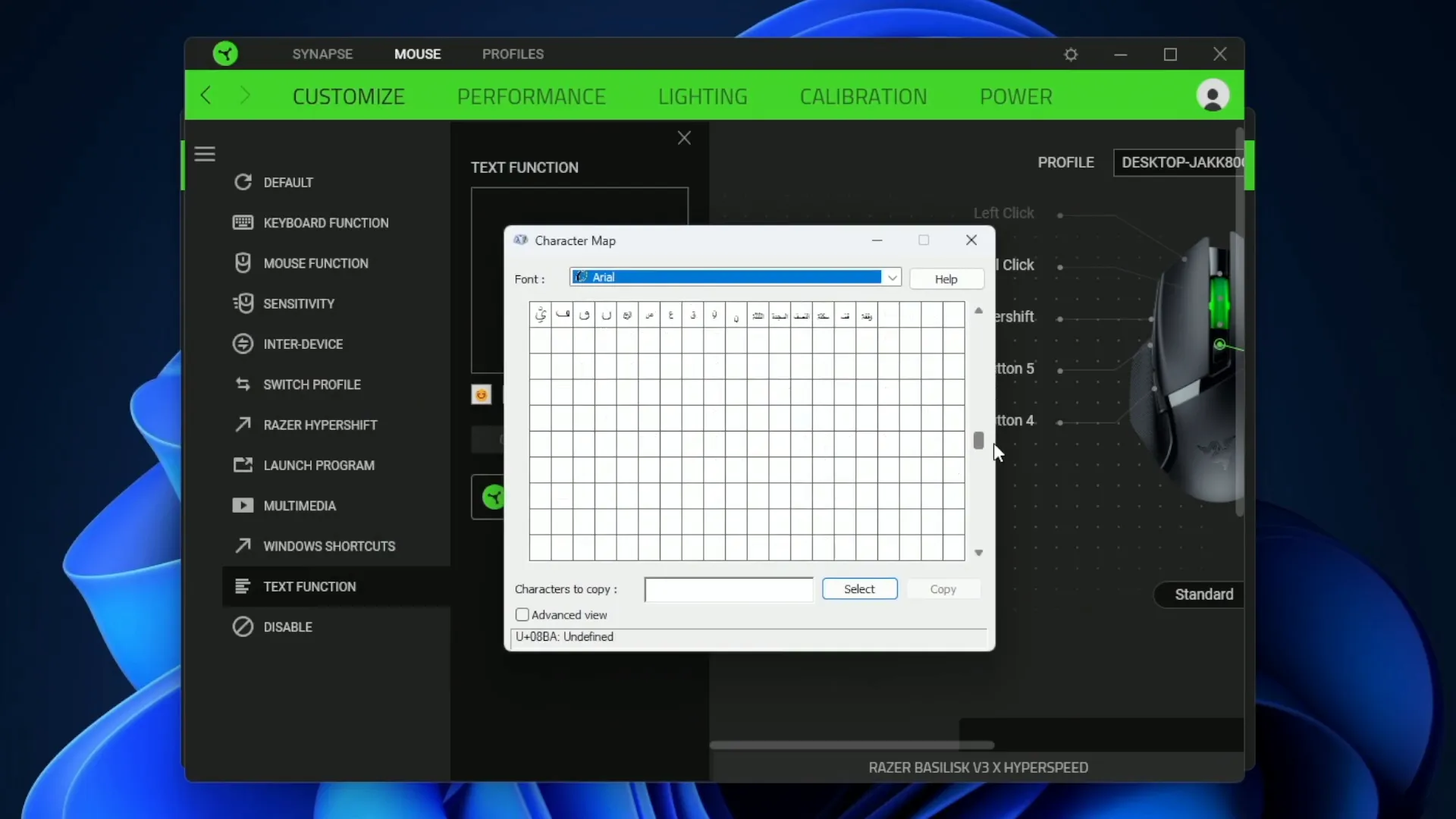Open the user account avatar
The width and height of the screenshot is (1456, 819).
click(1213, 96)
